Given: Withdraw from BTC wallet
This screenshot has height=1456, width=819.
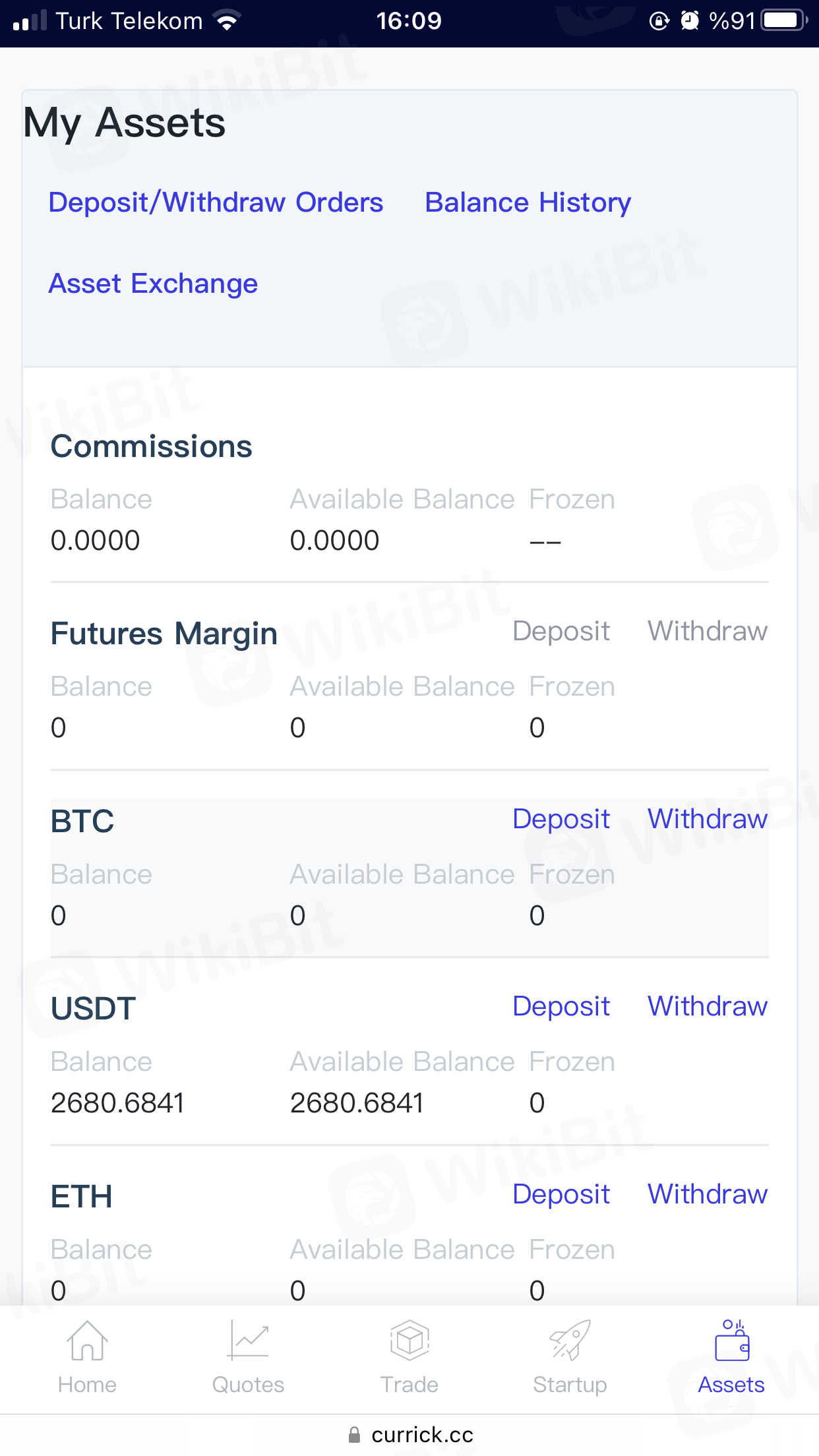Looking at the screenshot, I should (708, 819).
